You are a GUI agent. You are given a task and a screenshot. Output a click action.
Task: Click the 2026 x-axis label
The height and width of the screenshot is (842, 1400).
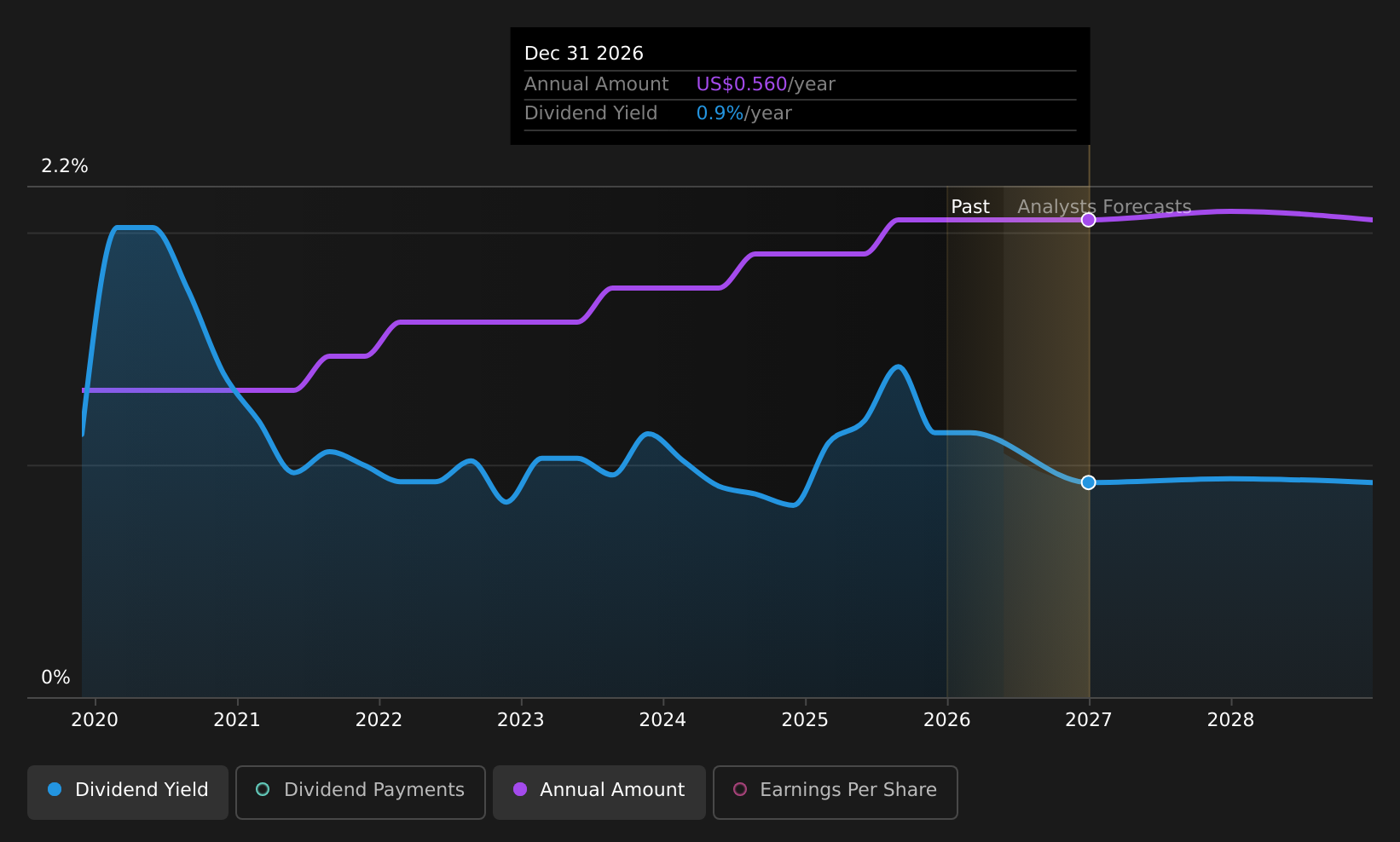(x=946, y=720)
